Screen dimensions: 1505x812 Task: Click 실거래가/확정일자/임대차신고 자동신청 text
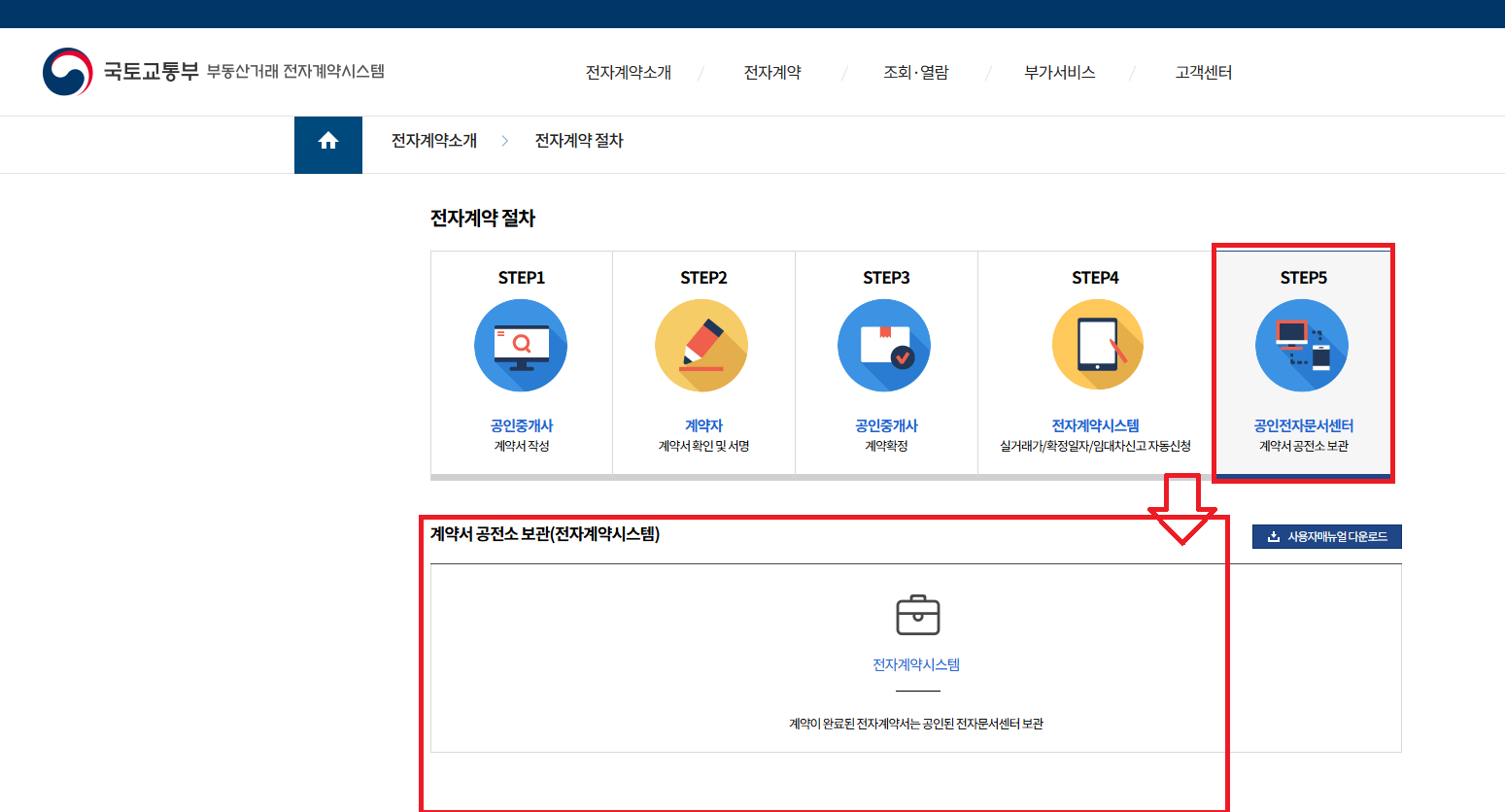1095,446
